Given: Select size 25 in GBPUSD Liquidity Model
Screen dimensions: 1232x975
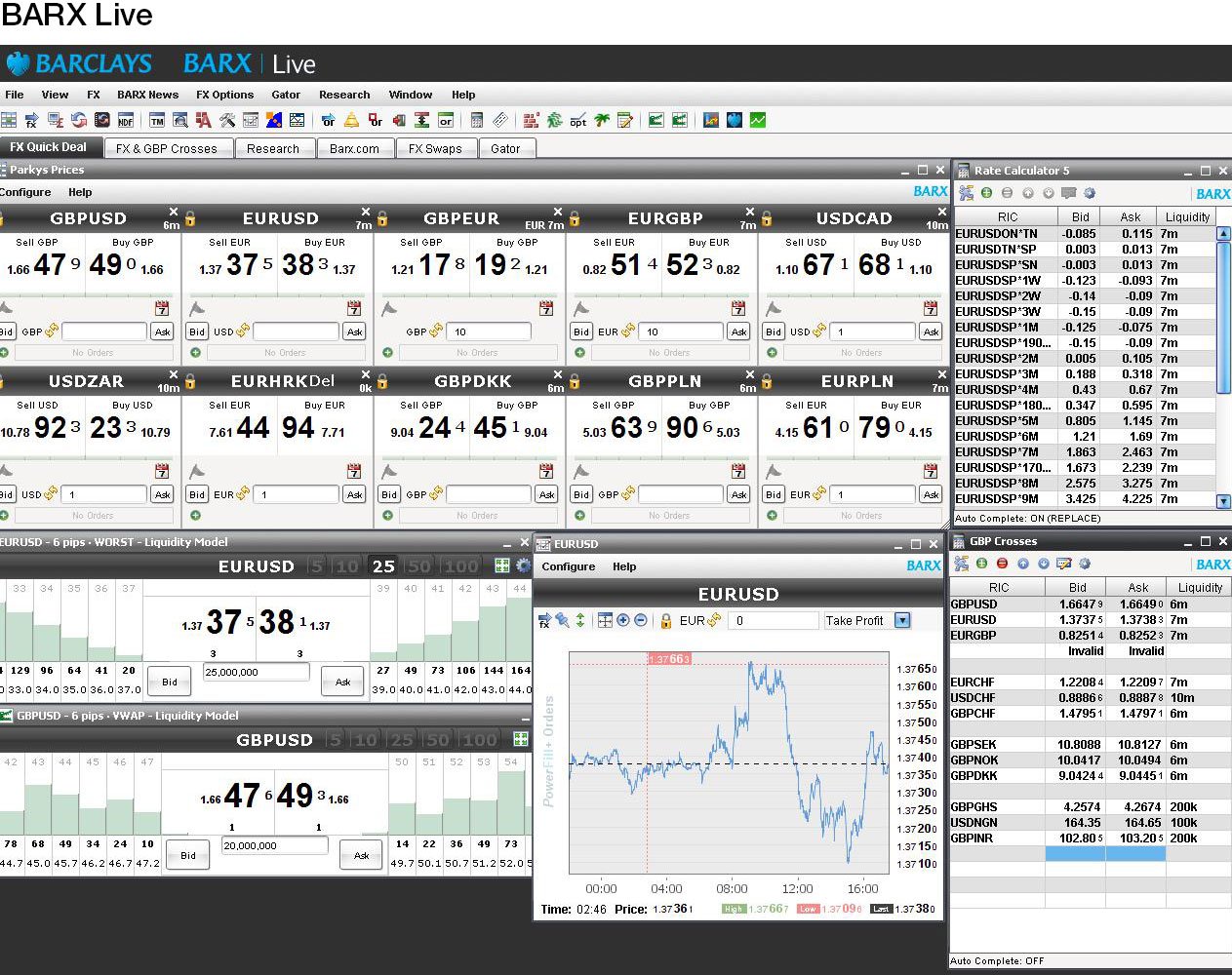Looking at the screenshot, I should coord(402,740).
